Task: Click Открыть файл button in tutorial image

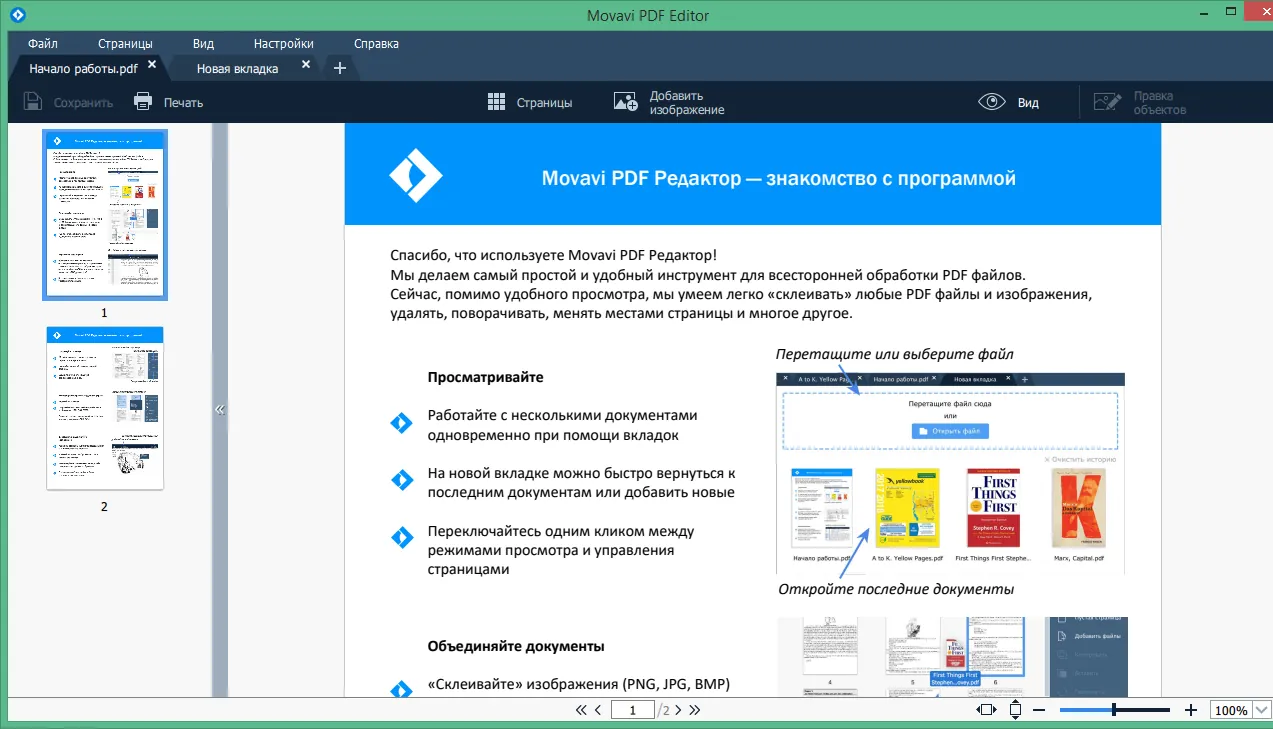Action: (950, 431)
